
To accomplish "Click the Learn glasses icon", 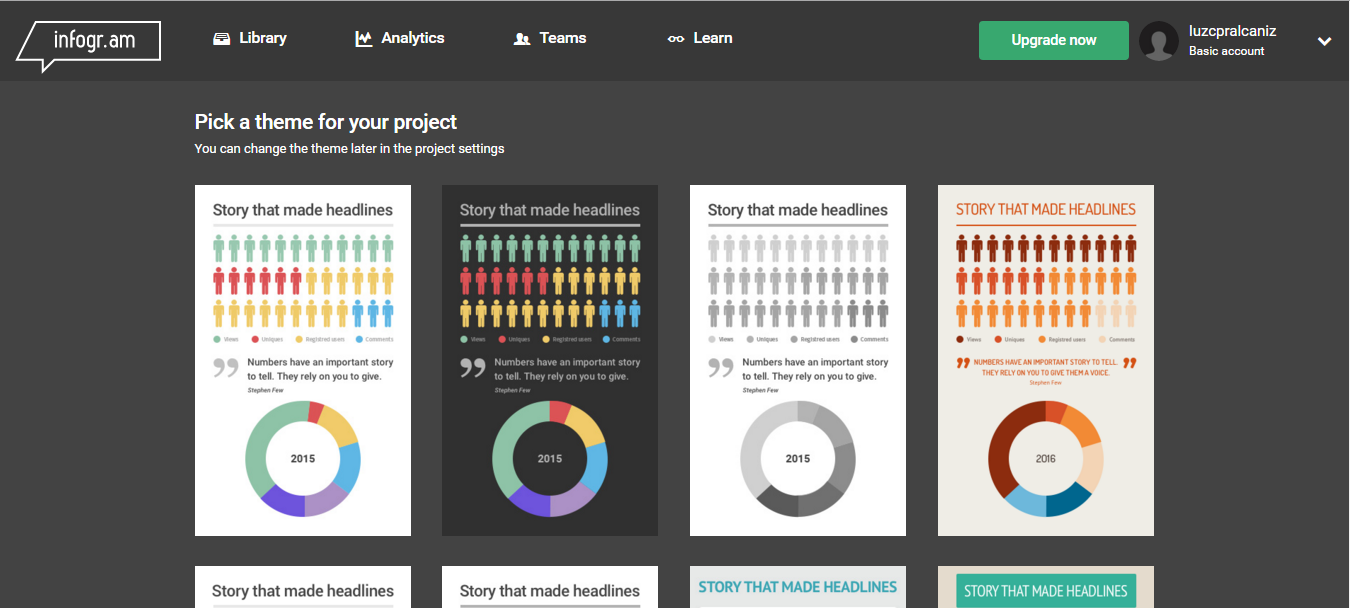I will tap(676, 39).
